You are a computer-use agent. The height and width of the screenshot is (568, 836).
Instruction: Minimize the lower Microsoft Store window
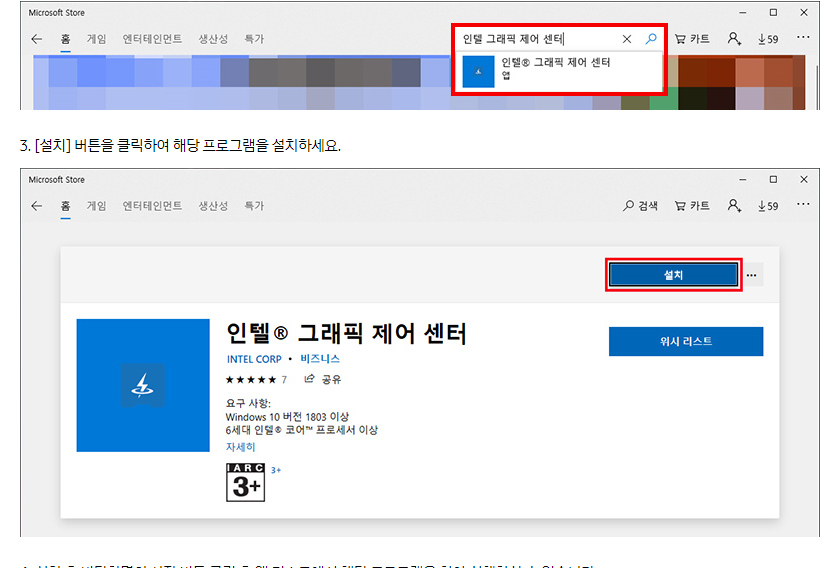743,180
